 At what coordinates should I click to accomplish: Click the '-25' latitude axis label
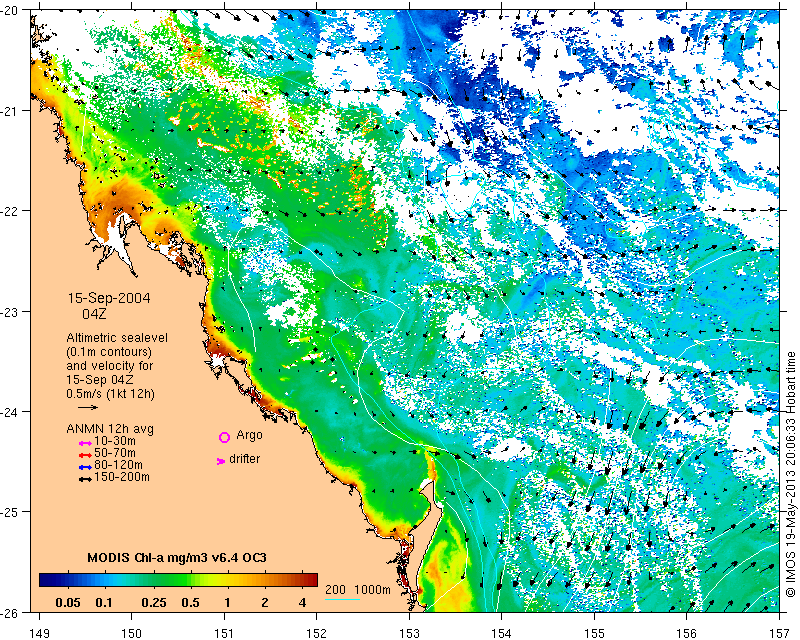pyautogui.click(x=10, y=511)
